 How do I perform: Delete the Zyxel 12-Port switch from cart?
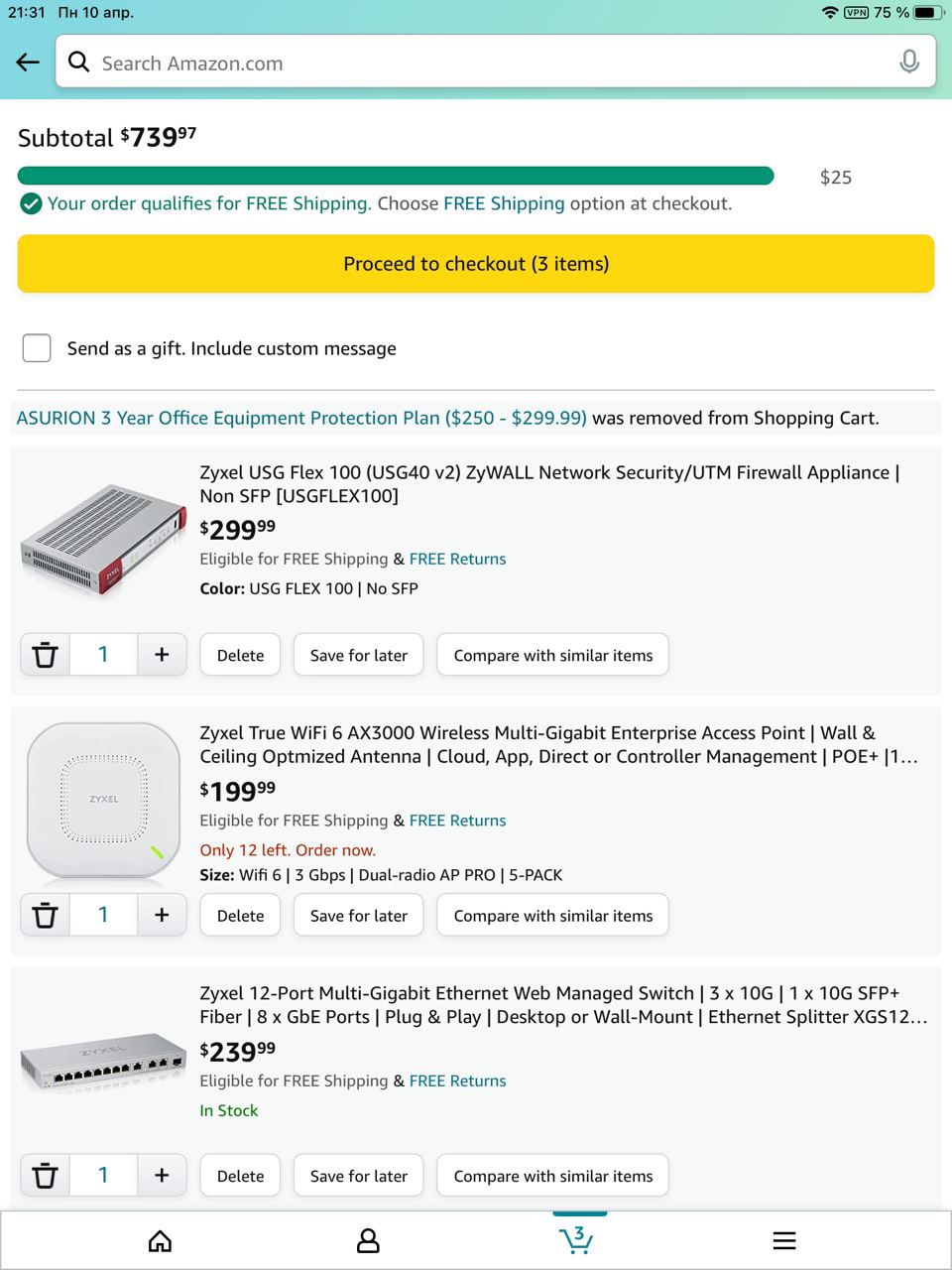[240, 1176]
